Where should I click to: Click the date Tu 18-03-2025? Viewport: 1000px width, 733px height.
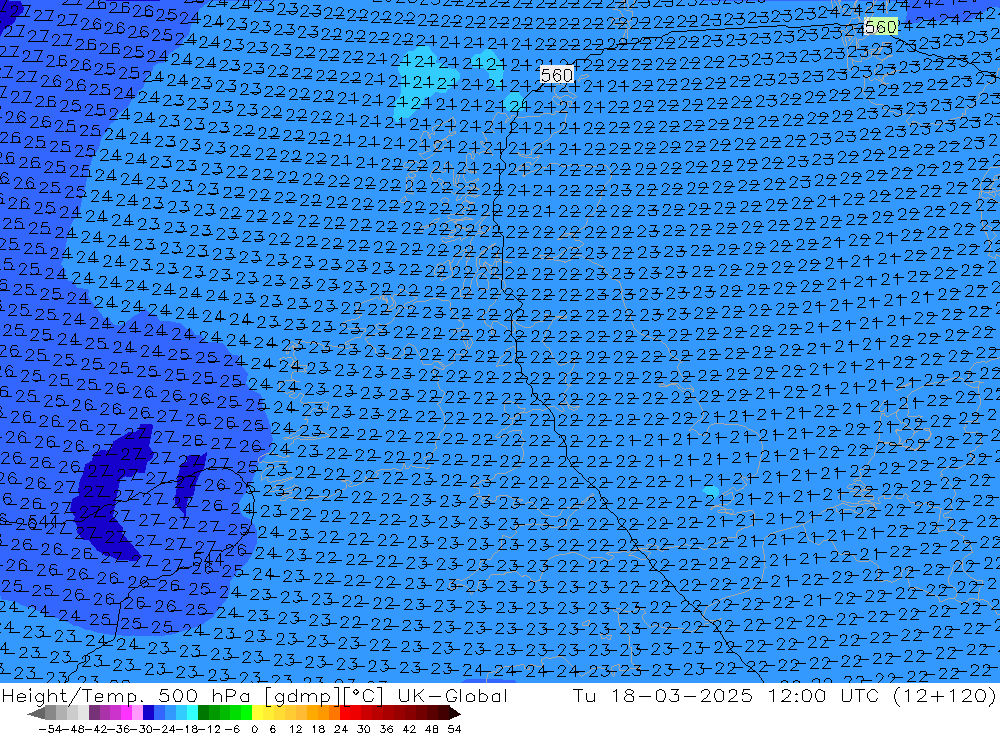[662, 696]
